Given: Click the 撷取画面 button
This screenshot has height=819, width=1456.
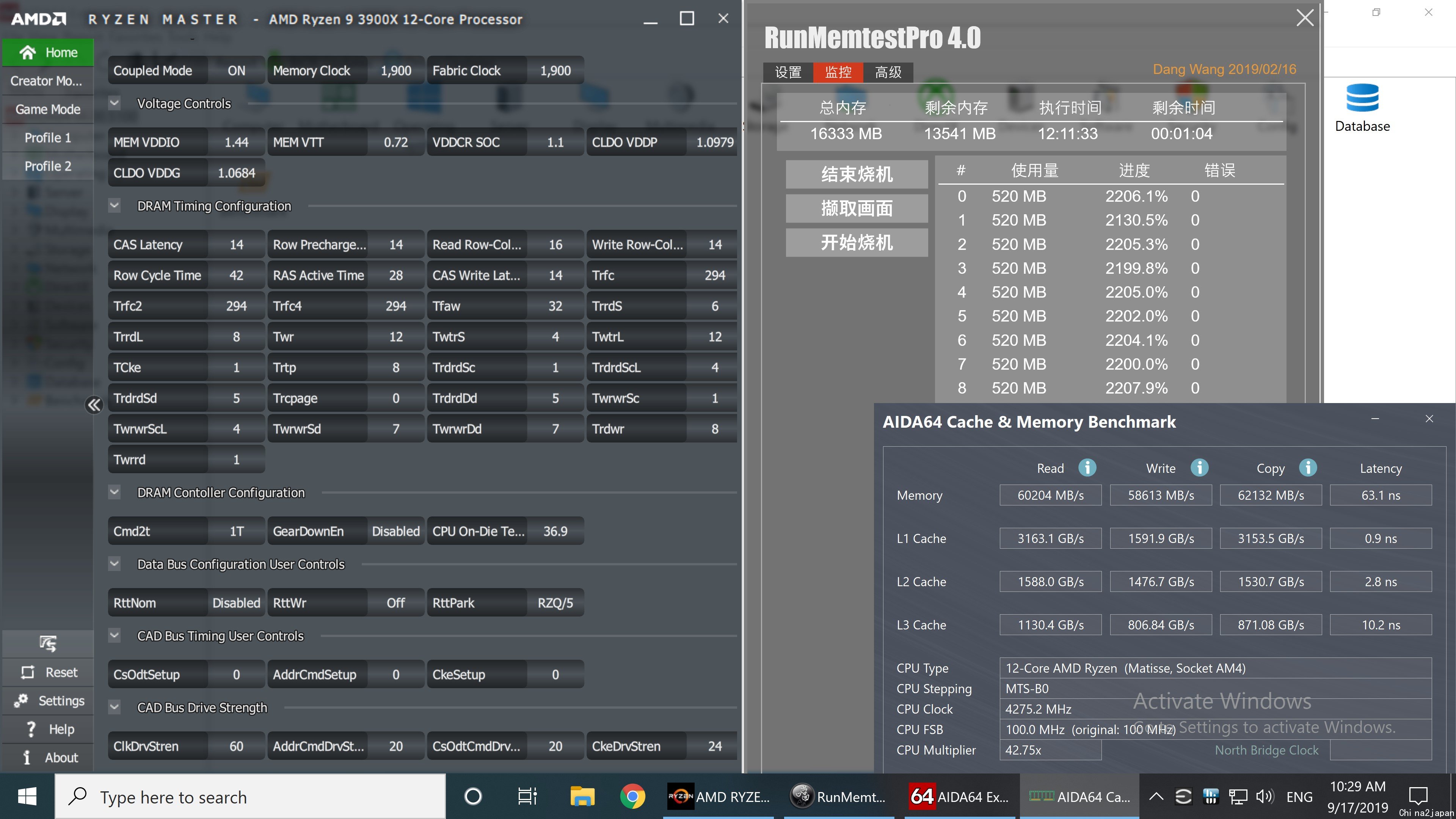Looking at the screenshot, I should 856,208.
